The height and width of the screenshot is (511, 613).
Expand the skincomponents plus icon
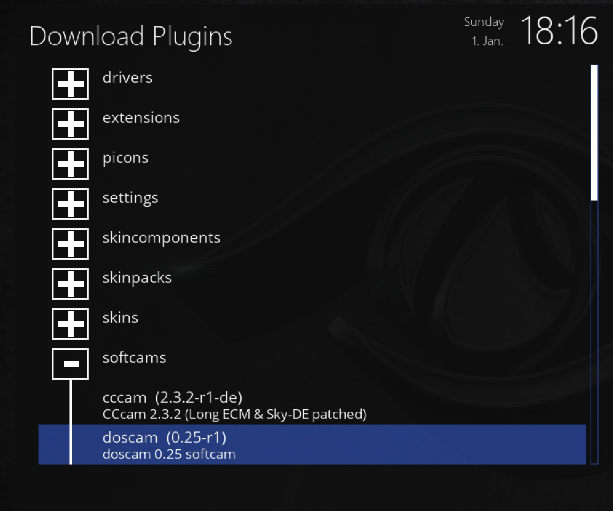click(x=70, y=244)
